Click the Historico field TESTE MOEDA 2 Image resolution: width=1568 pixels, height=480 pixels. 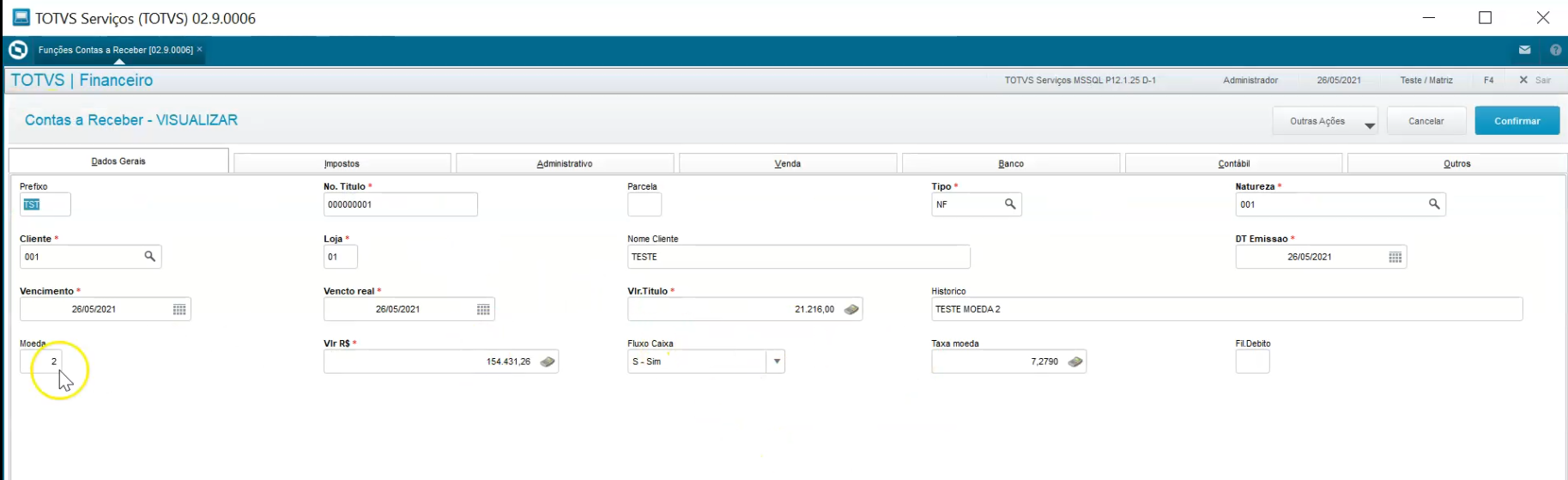(x=1227, y=309)
